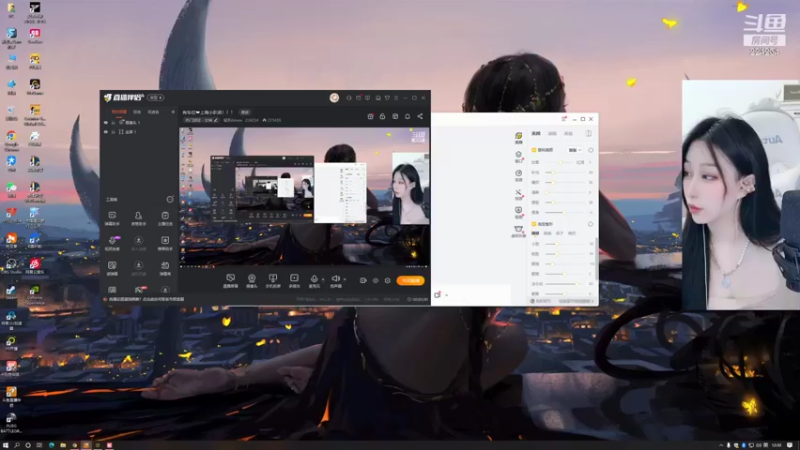Open GeForce Experience desktop shortcut
Viewport: 800px width, 450px height.
click(x=34, y=295)
